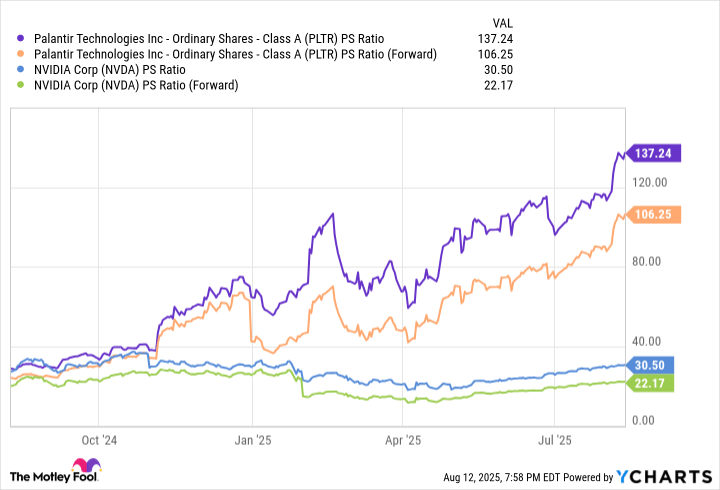Click the blue NVDA PS Ratio legend dot
720x490 pixels.
click(x=22, y=70)
